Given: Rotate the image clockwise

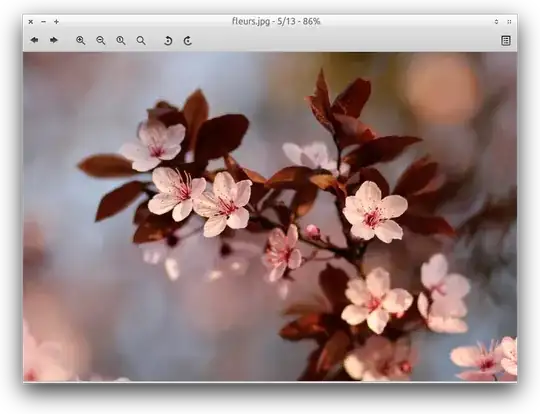Looking at the screenshot, I should tap(188, 41).
